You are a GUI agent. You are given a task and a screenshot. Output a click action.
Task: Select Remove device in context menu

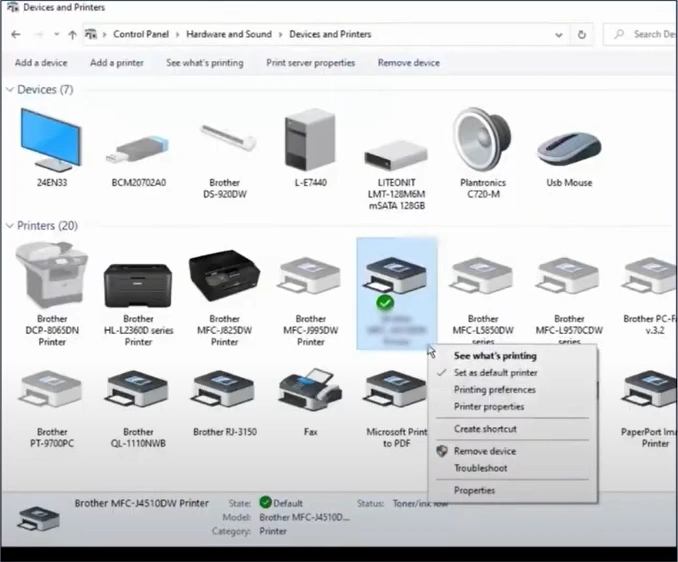(484, 451)
